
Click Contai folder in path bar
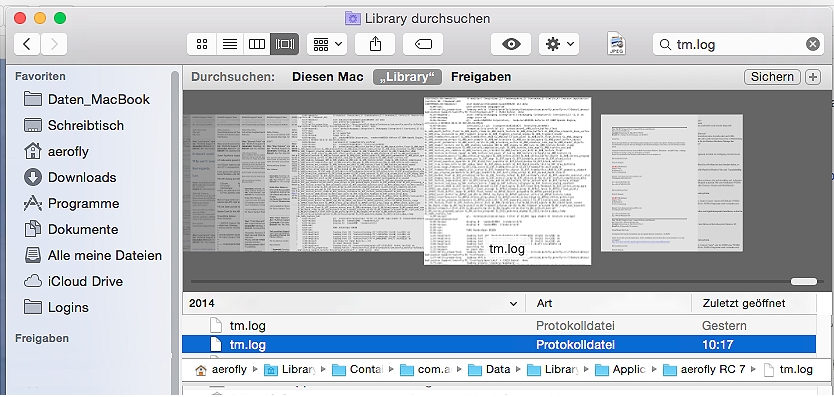(x=358, y=369)
